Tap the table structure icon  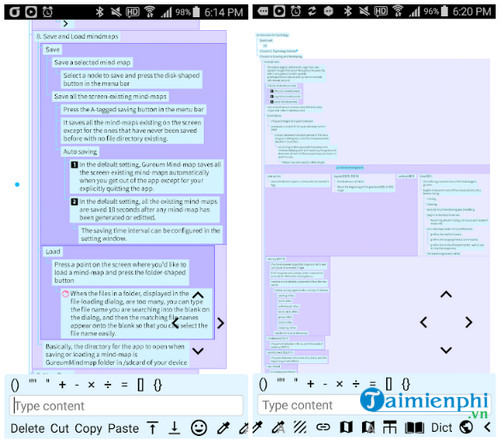pyautogui.click(x=389, y=427)
